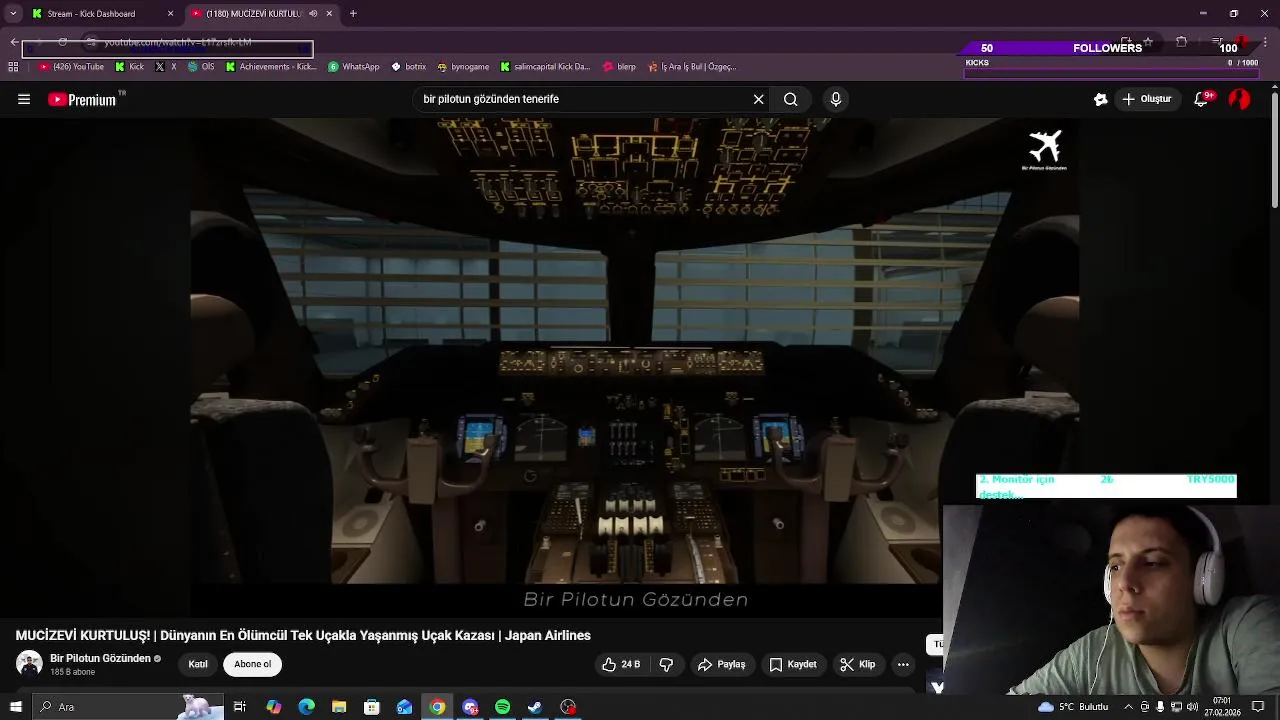Go to YouTube Premium home logo
The image size is (1280, 720).
pos(86,99)
